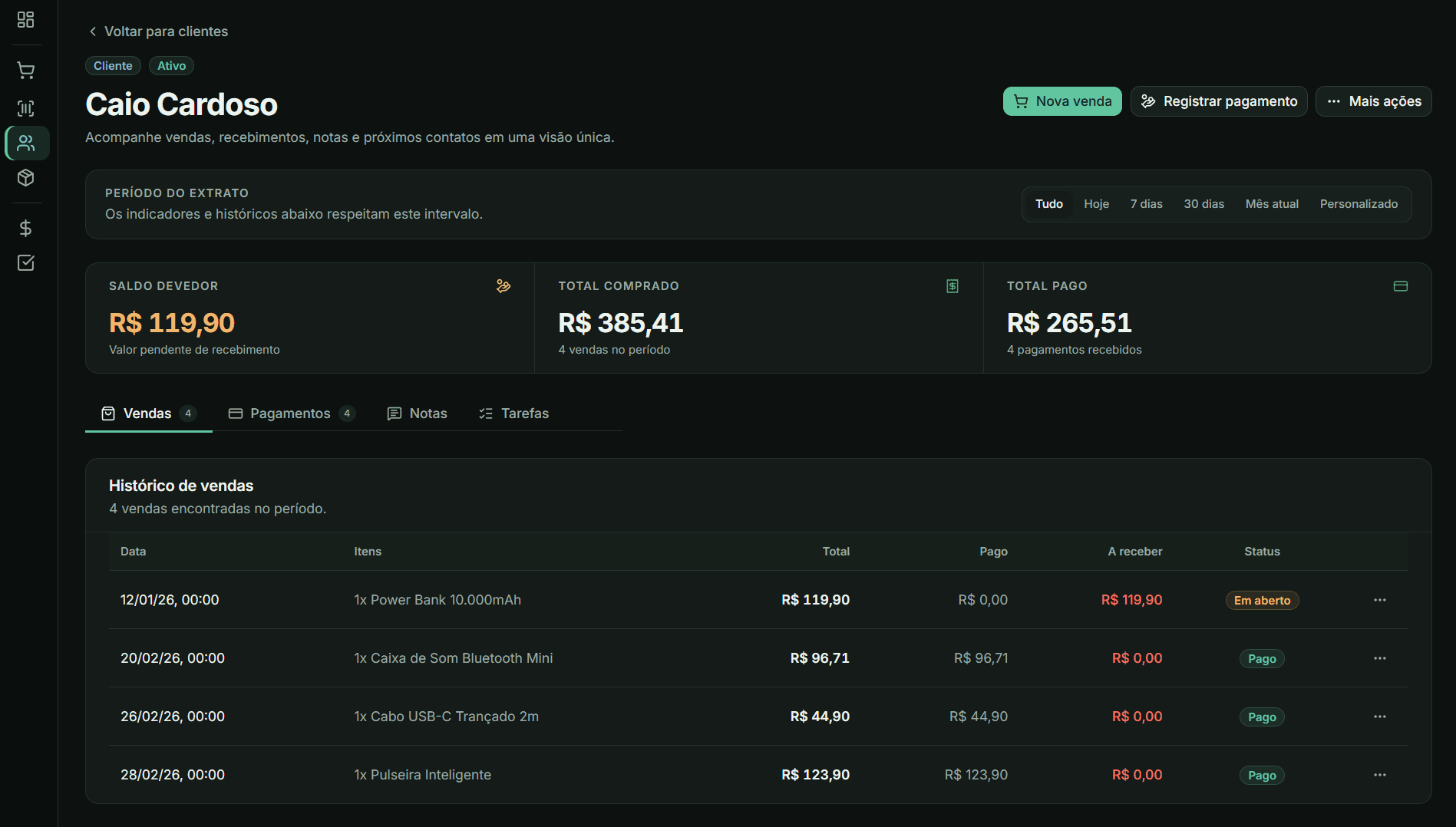Click the date 26/02/26, 00:00

(173, 717)
